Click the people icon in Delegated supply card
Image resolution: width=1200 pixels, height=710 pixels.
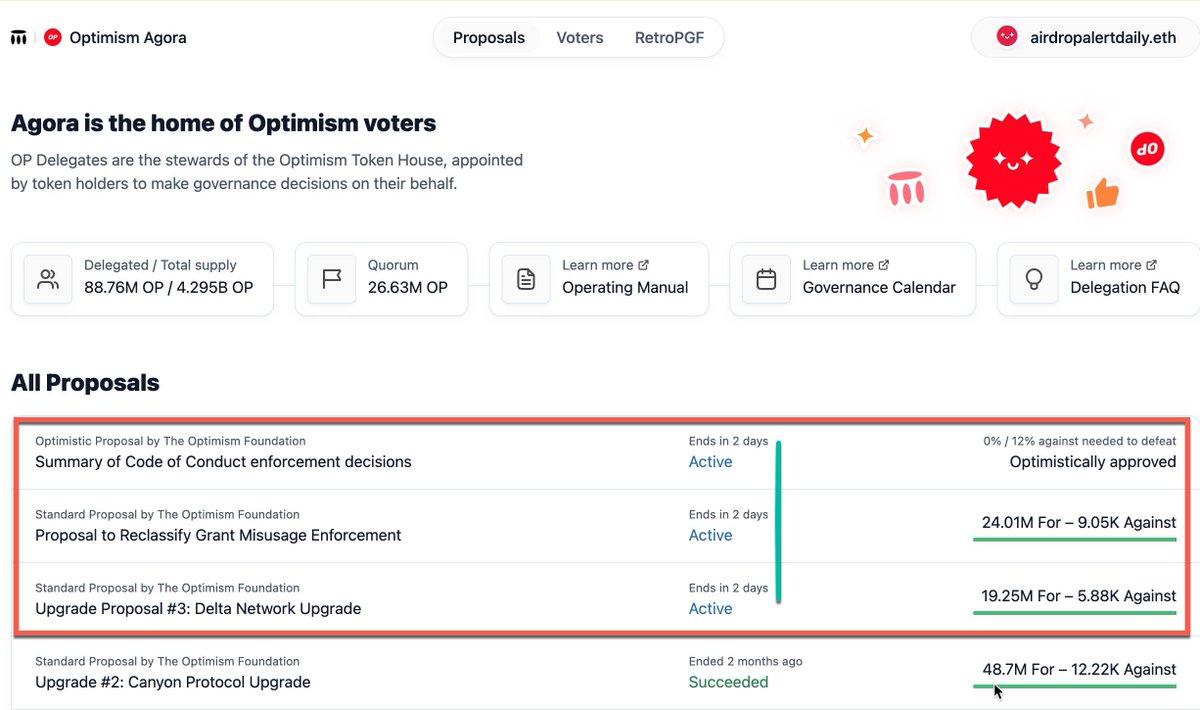[x=48, y=279]
